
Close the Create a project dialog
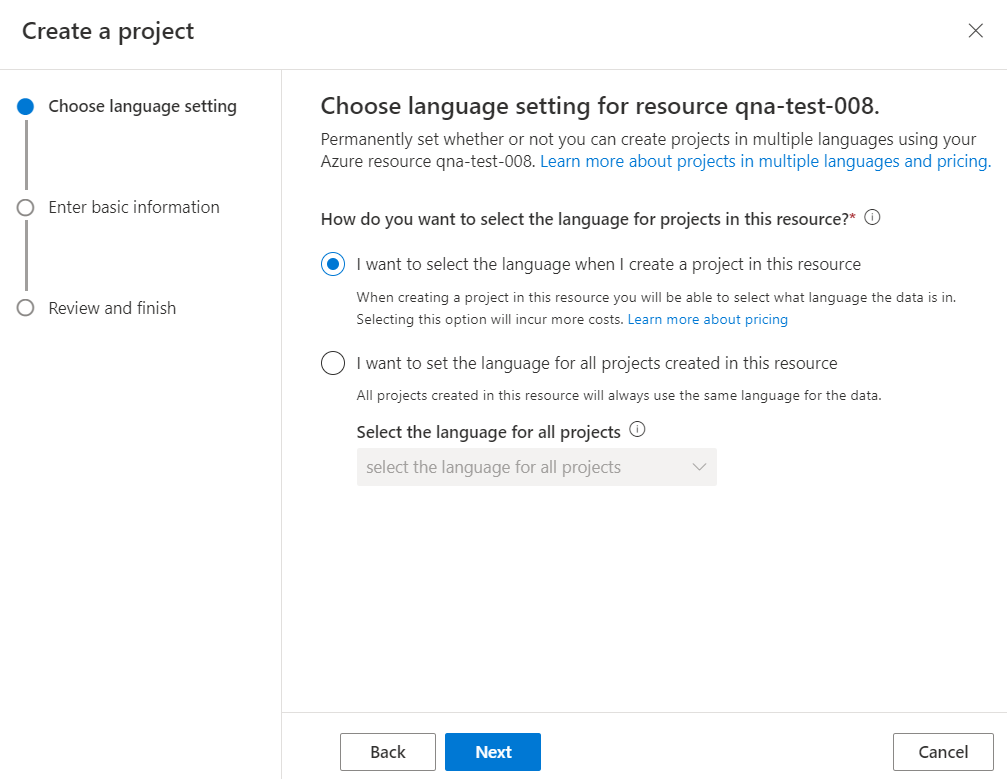pyautogui.click(x=976, y=31)
